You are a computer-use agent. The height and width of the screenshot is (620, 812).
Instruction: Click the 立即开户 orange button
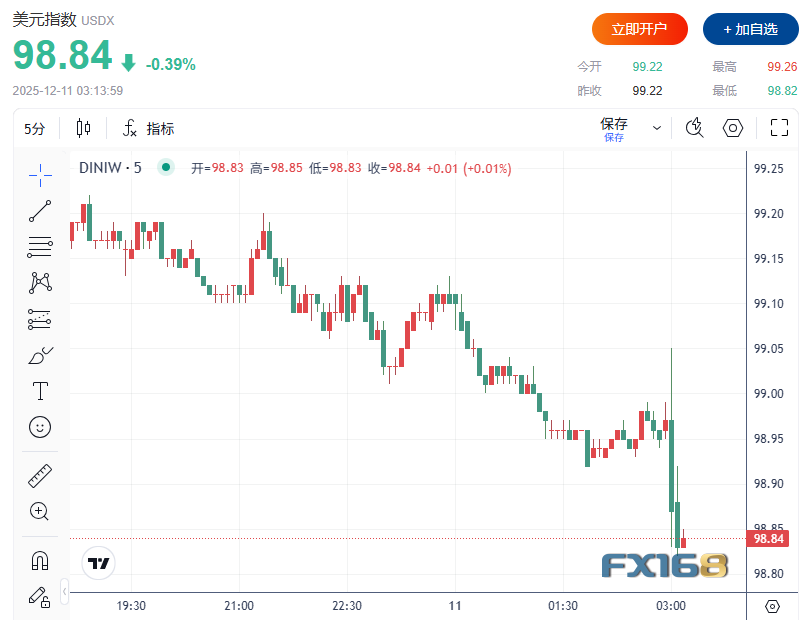(x=640, y=29)
